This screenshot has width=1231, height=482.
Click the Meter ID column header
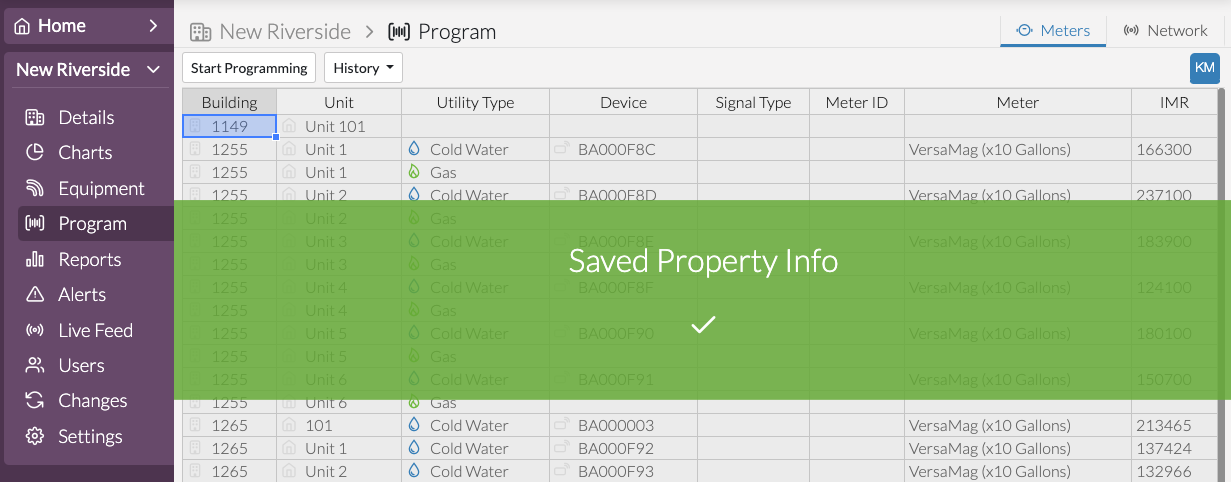click(857, 102)
